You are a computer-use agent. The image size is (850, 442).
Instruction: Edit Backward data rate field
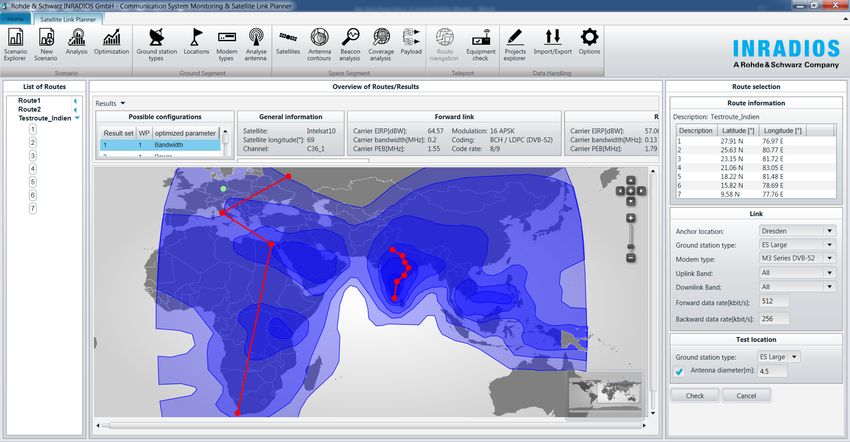click(774, 319)
